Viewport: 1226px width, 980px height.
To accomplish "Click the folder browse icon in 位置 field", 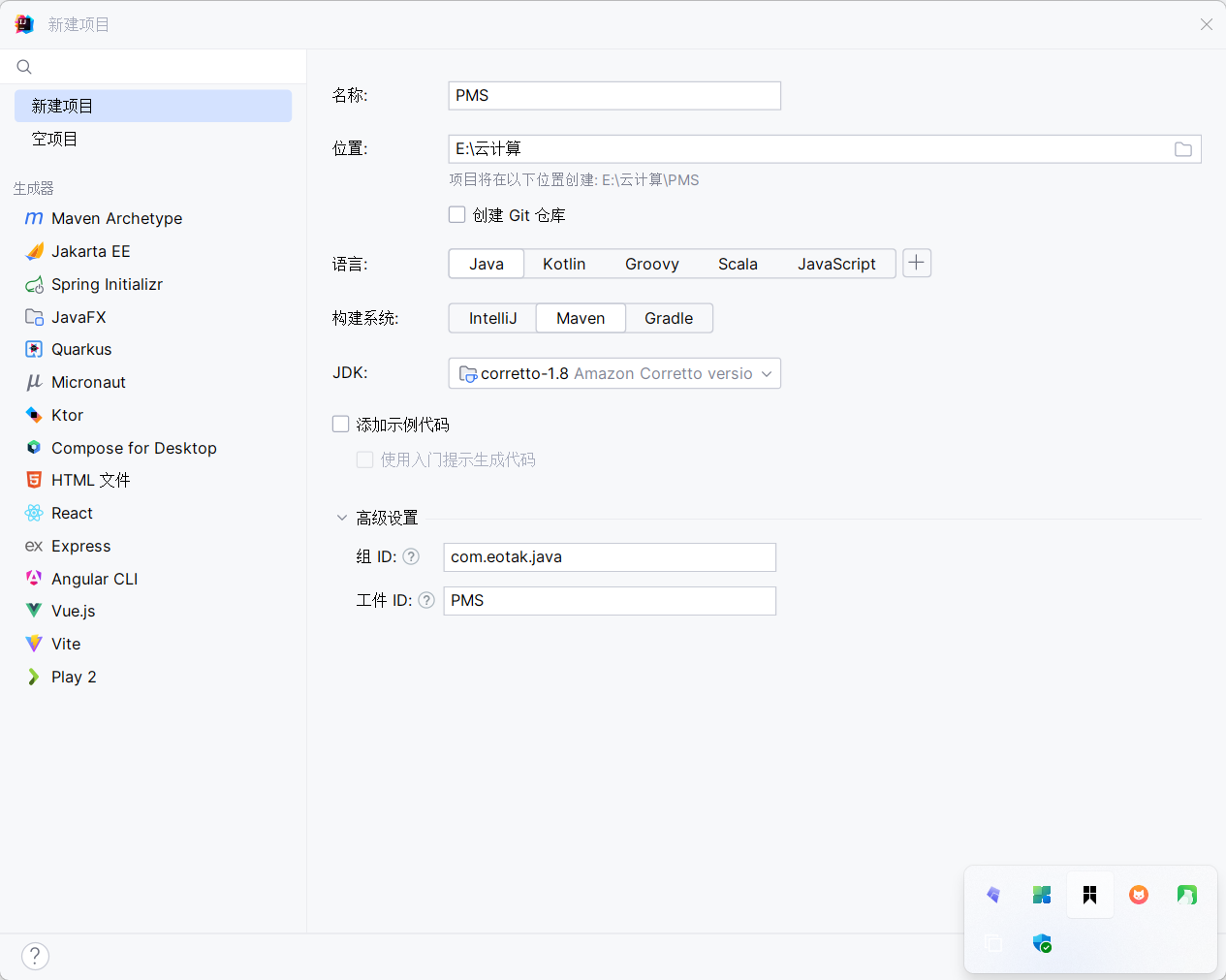I will click(1183, 149).
